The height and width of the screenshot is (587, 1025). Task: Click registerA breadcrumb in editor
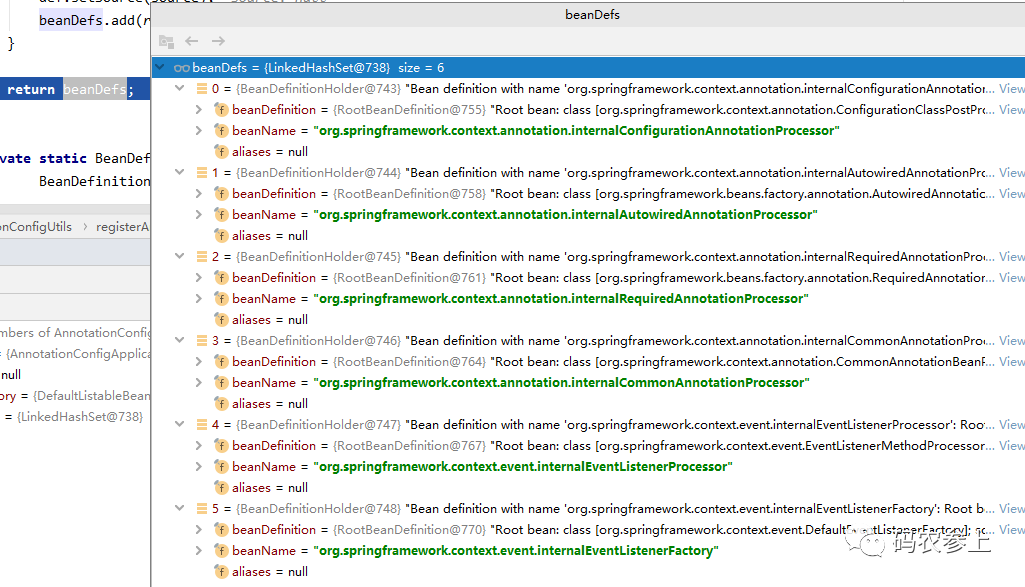[122, 227]
